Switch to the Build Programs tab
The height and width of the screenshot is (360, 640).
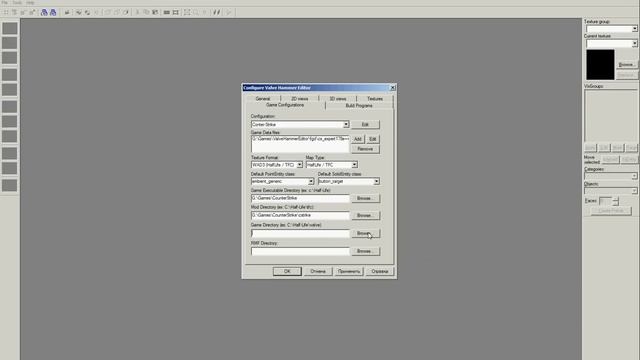[359, 105]
